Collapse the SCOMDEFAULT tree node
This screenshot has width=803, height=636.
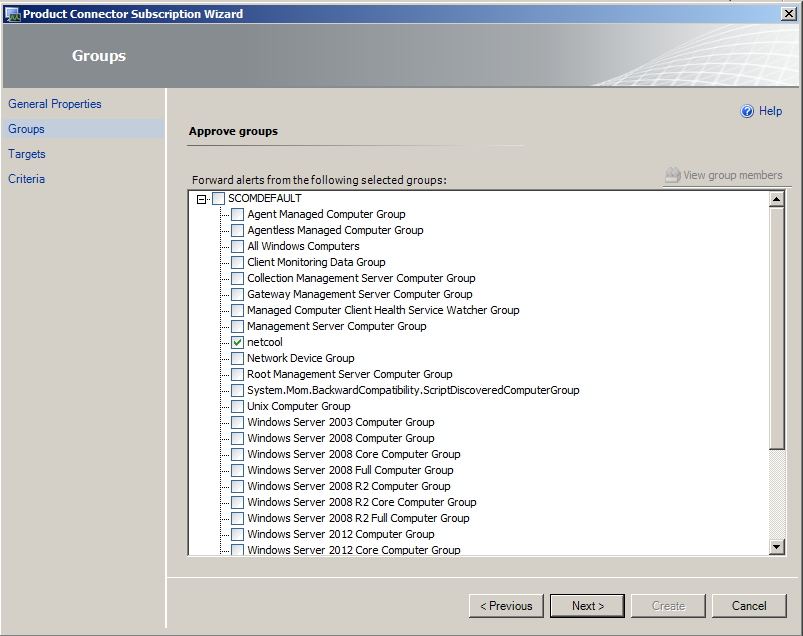(202, 199)
